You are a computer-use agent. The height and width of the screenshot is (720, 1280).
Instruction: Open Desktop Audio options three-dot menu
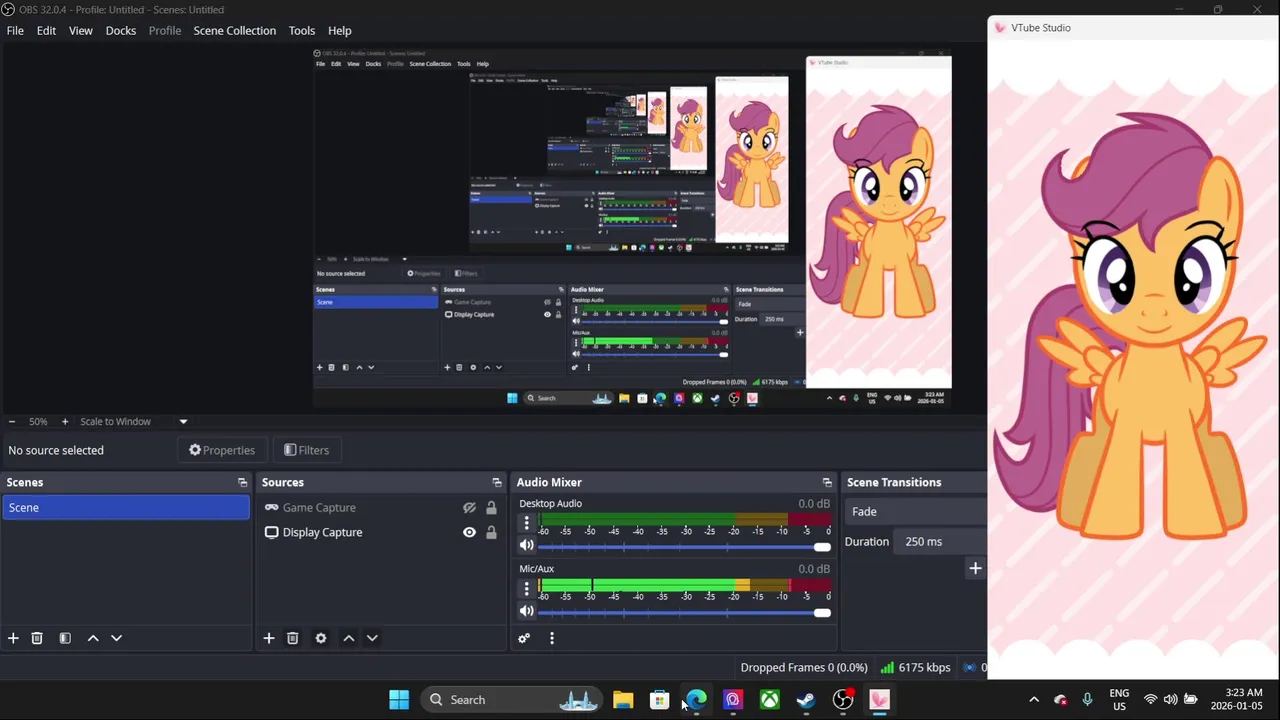click(527, 523)
